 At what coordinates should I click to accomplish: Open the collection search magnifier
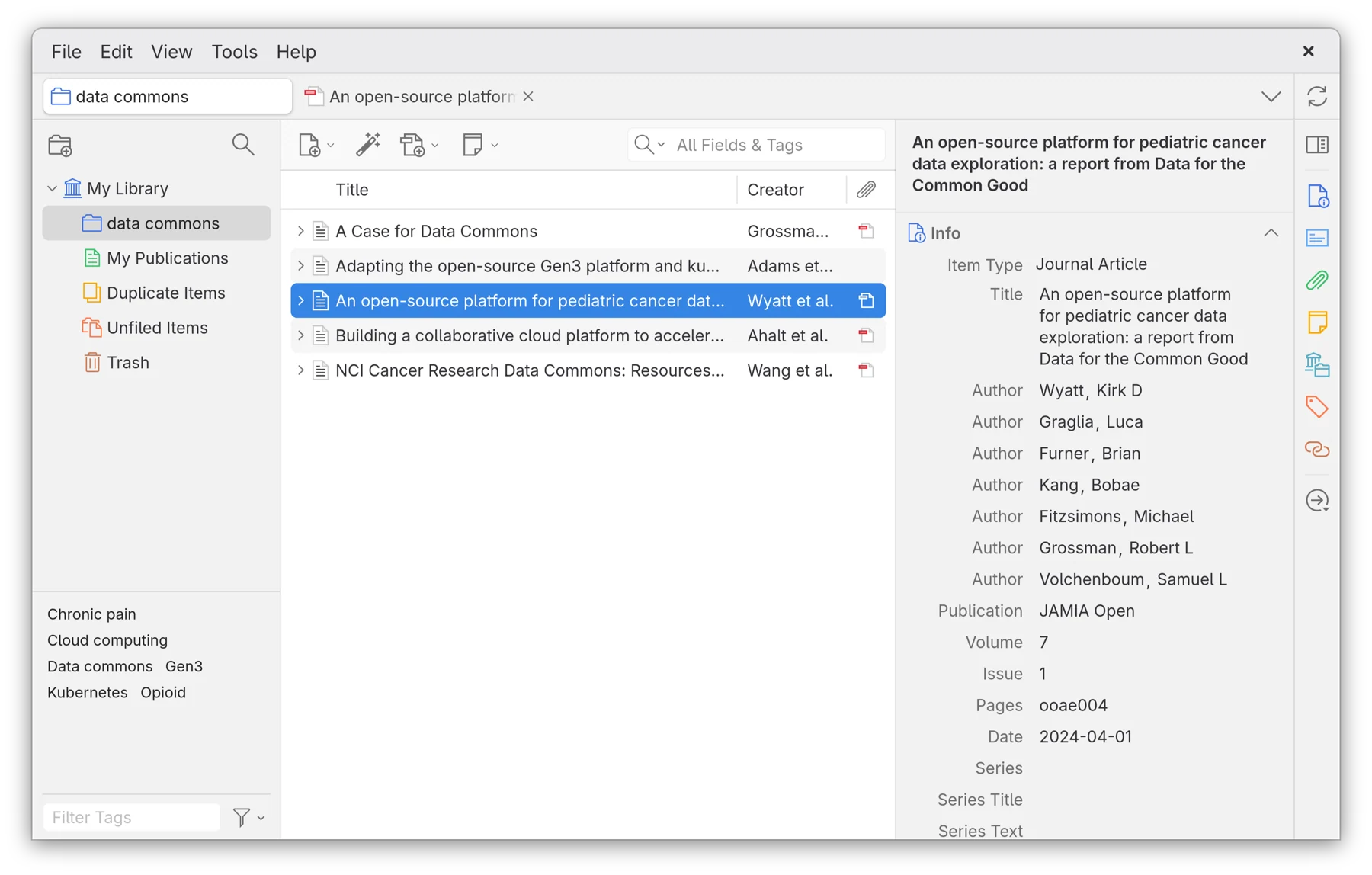pyautogui.click(x=243, y=145)
